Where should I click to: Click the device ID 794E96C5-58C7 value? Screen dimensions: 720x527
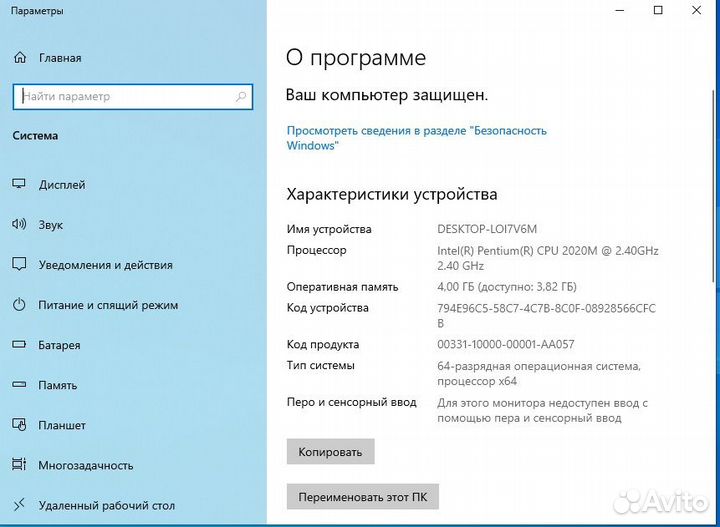pyautogui.click(x=546, y=315)
